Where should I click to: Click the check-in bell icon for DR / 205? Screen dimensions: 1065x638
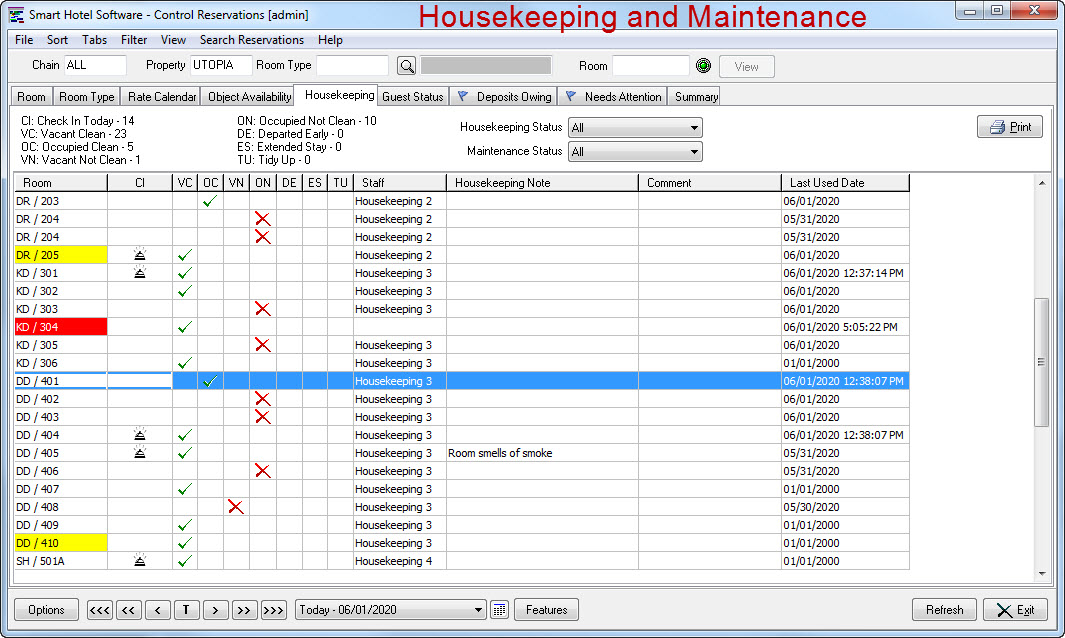click(x=139, y=255)
